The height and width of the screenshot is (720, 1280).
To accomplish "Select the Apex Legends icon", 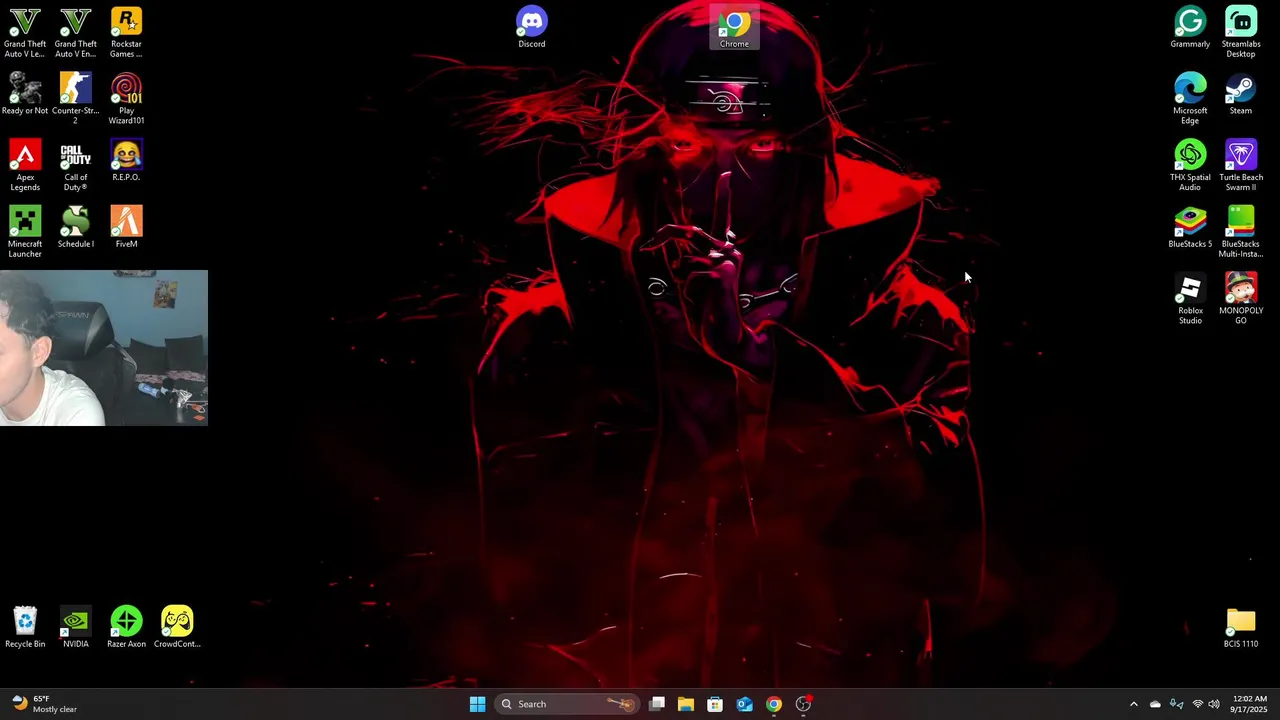I will (x=25, y=166).
